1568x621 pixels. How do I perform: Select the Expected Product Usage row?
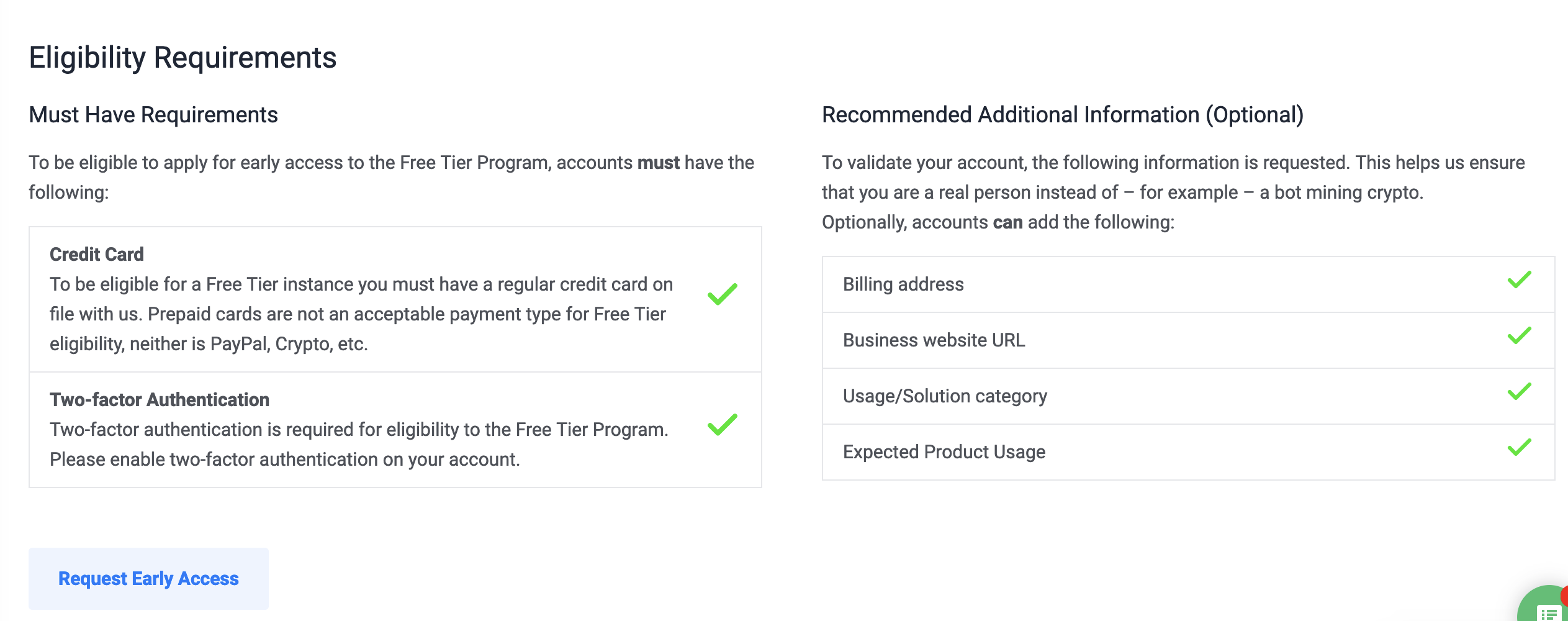point(1188,452)
